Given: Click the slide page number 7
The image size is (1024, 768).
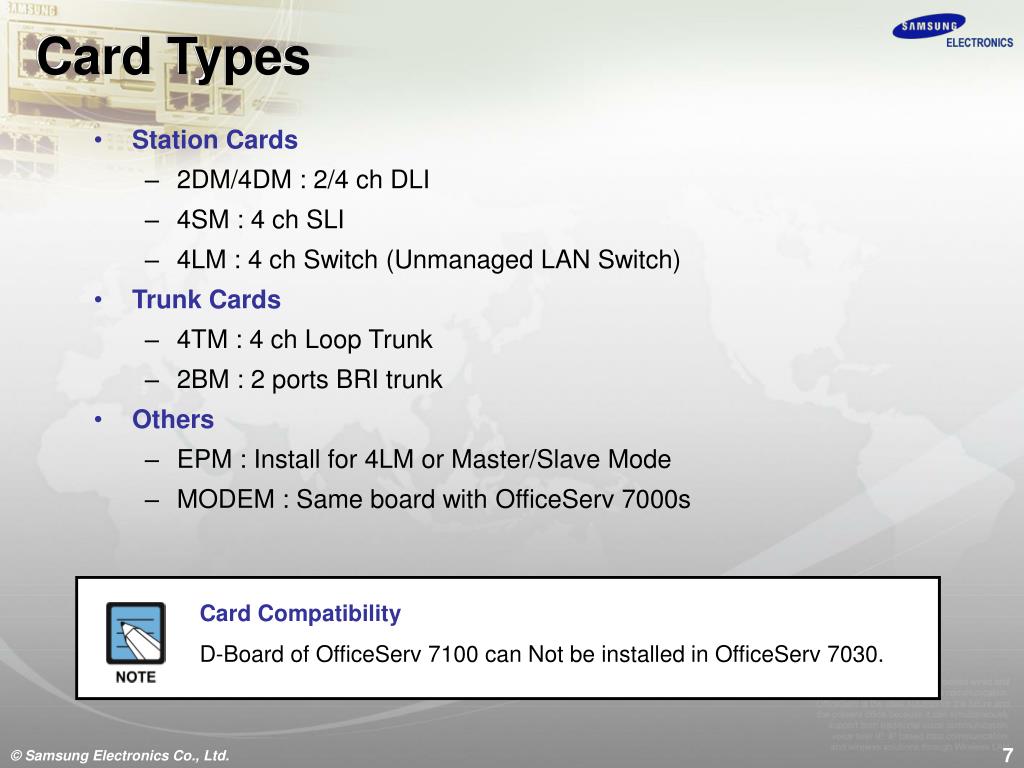Looking at the screenshot, I should pyautogui.click(x=1008, y=754).
